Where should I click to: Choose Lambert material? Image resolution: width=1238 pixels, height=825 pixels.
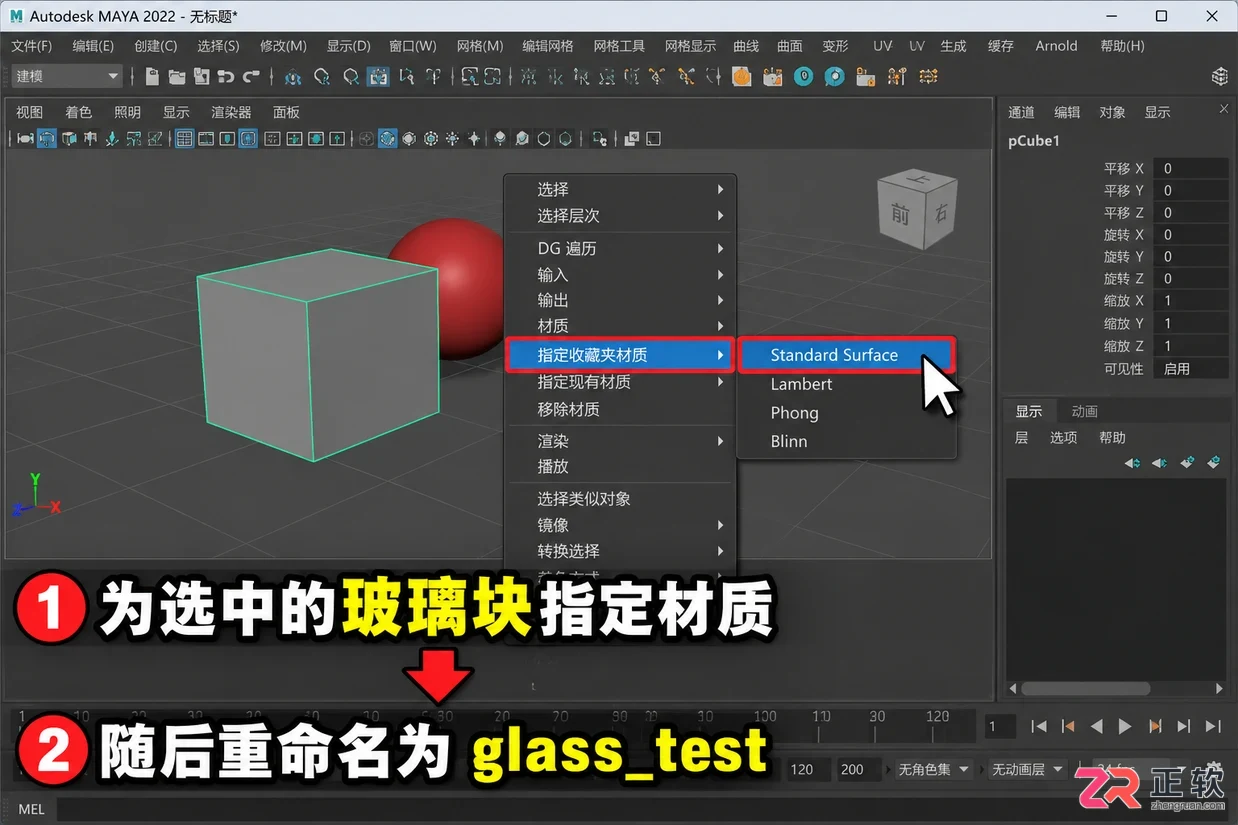click(847, 384)
